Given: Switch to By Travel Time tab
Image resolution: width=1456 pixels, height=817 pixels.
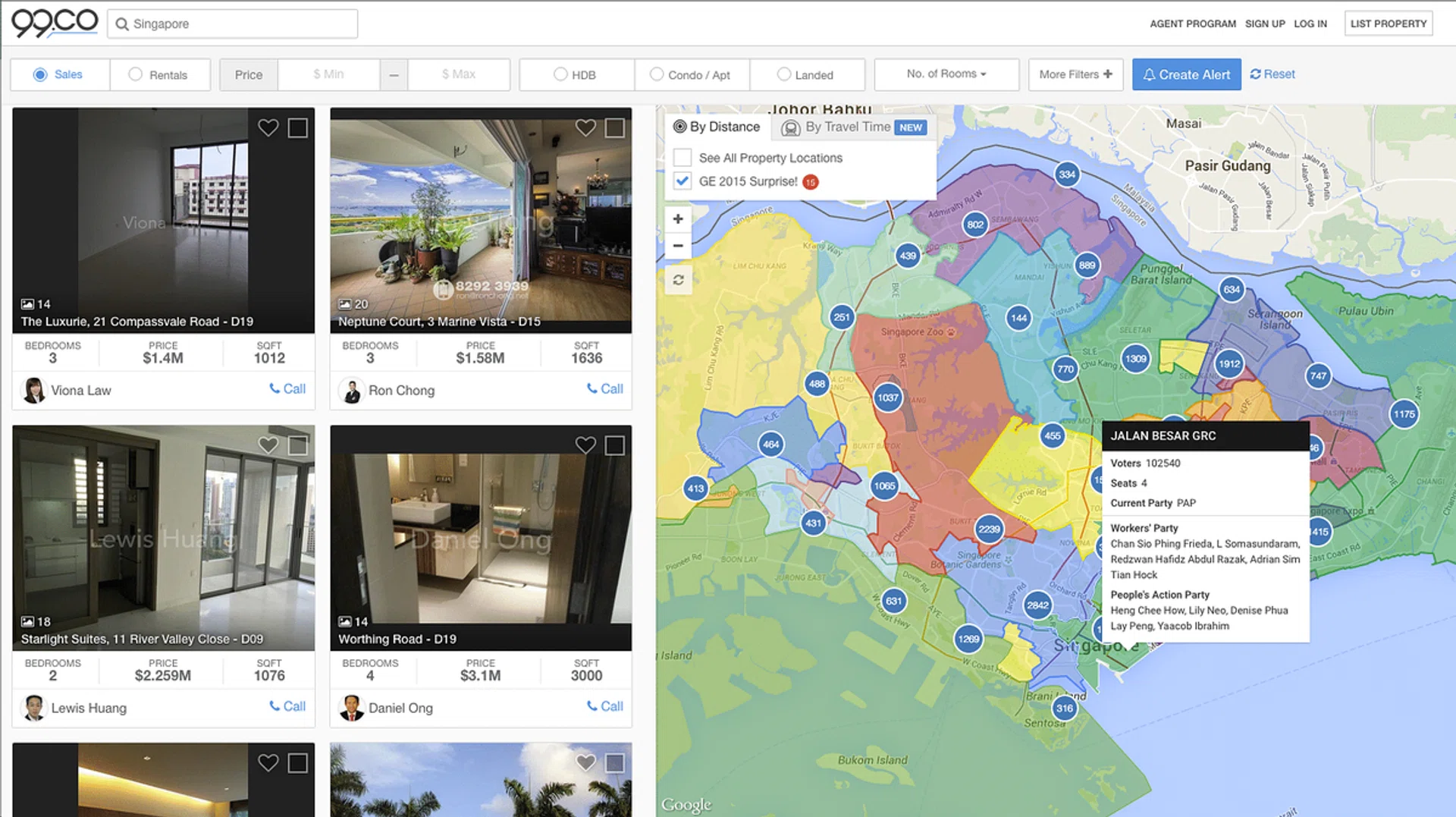Looking at the screenshot, I should point(848,127).
